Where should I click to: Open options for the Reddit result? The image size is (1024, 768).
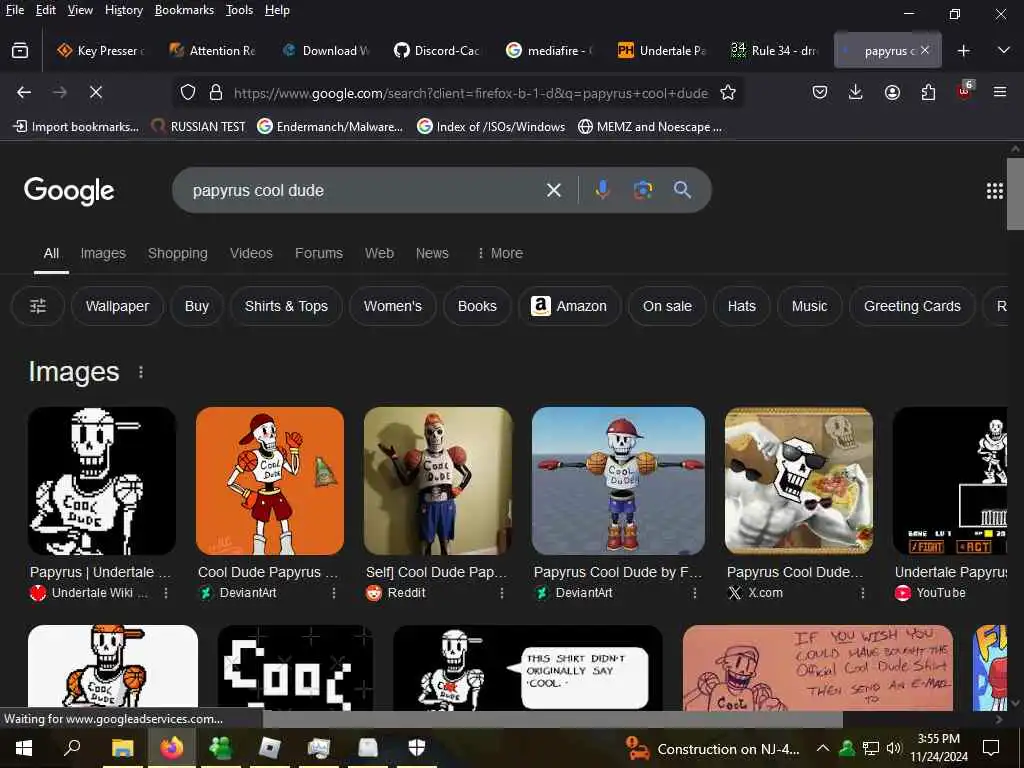coord(502,592)
